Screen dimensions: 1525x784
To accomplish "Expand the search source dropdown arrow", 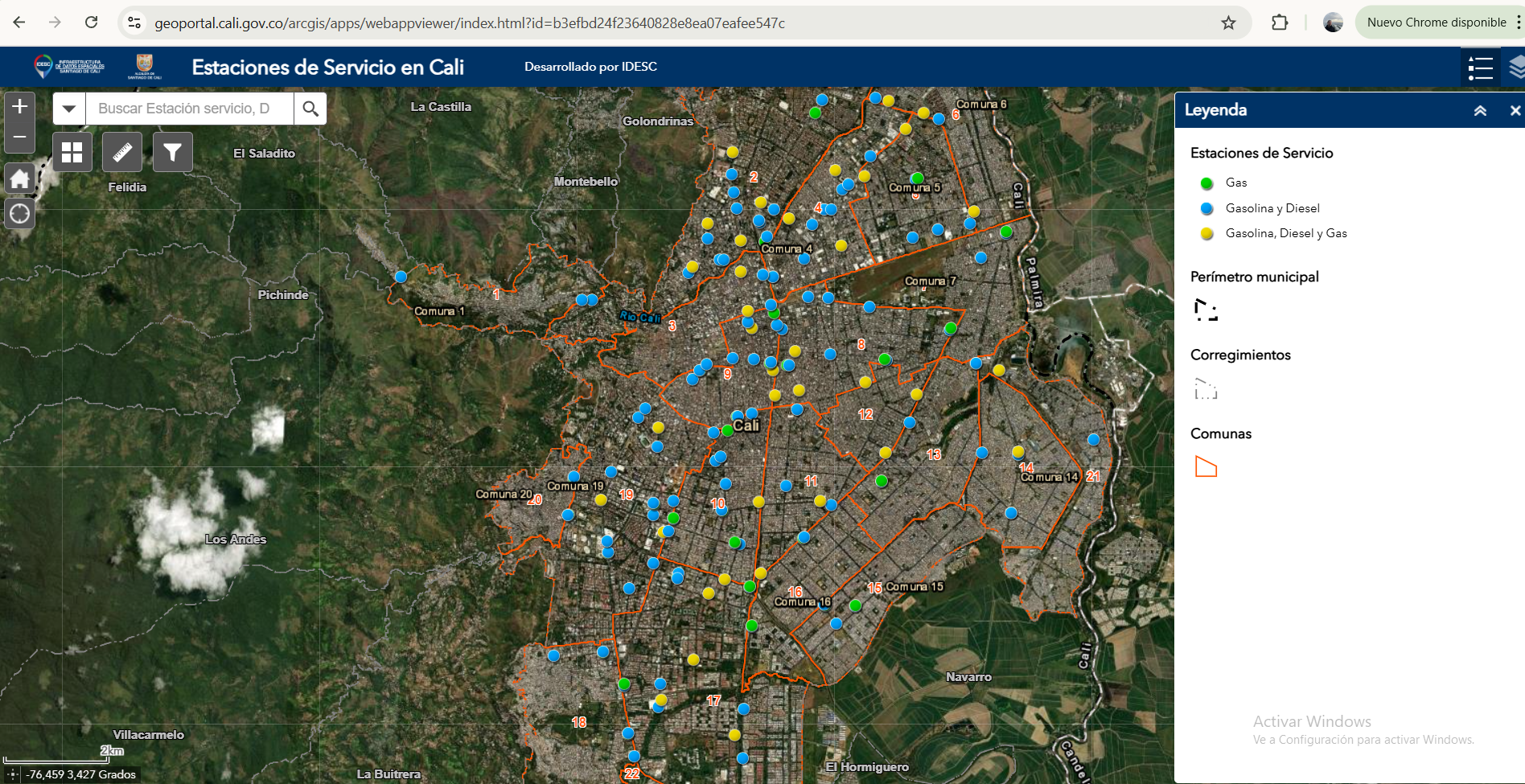I will click(x=69, y=109).
